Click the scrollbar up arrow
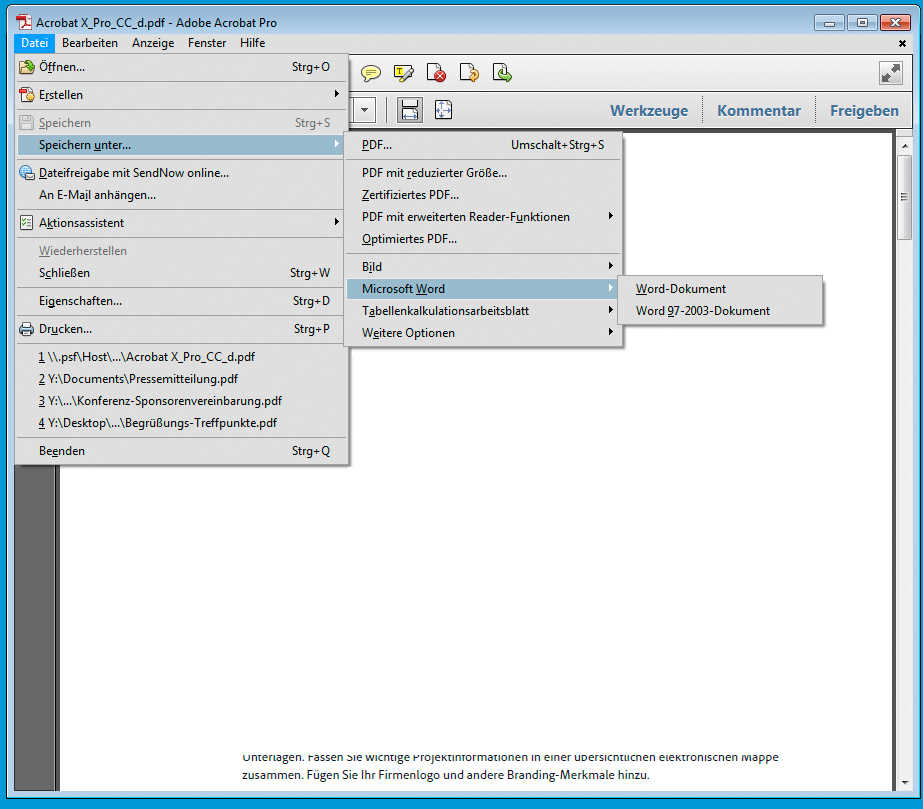The height and width of the screenshot is (809, 923). (905, 145)
